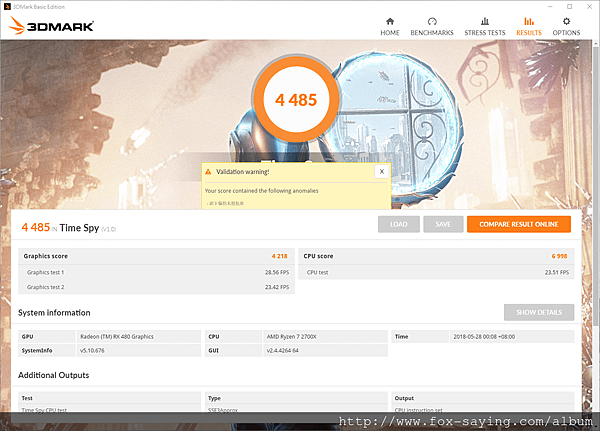Image resolution: width=600 pixels, height=431 pixels.
Task: Open the Benchmarks gauge icon
Action: pos(432,21)
